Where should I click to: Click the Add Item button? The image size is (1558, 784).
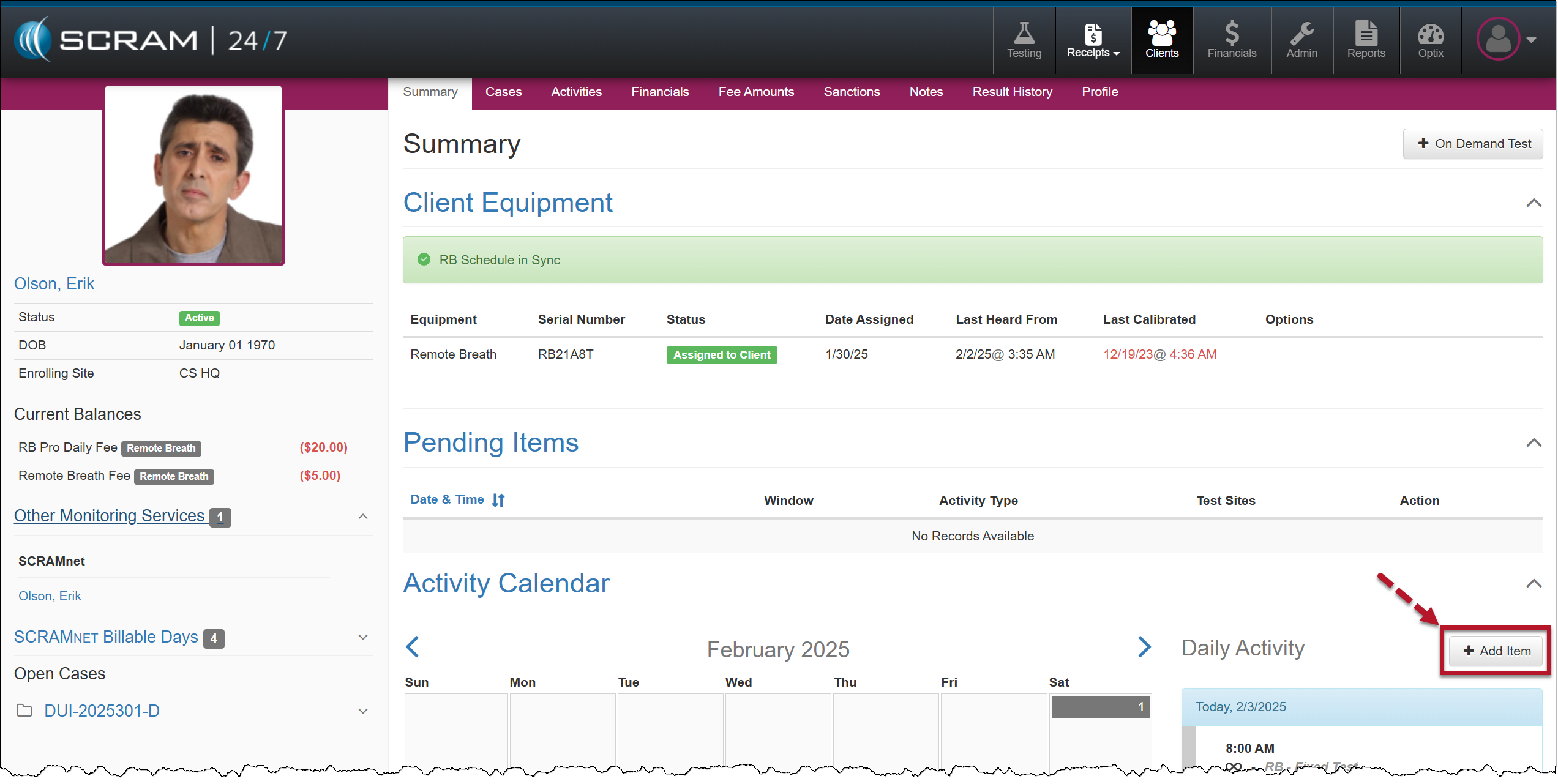[1496, 651]
